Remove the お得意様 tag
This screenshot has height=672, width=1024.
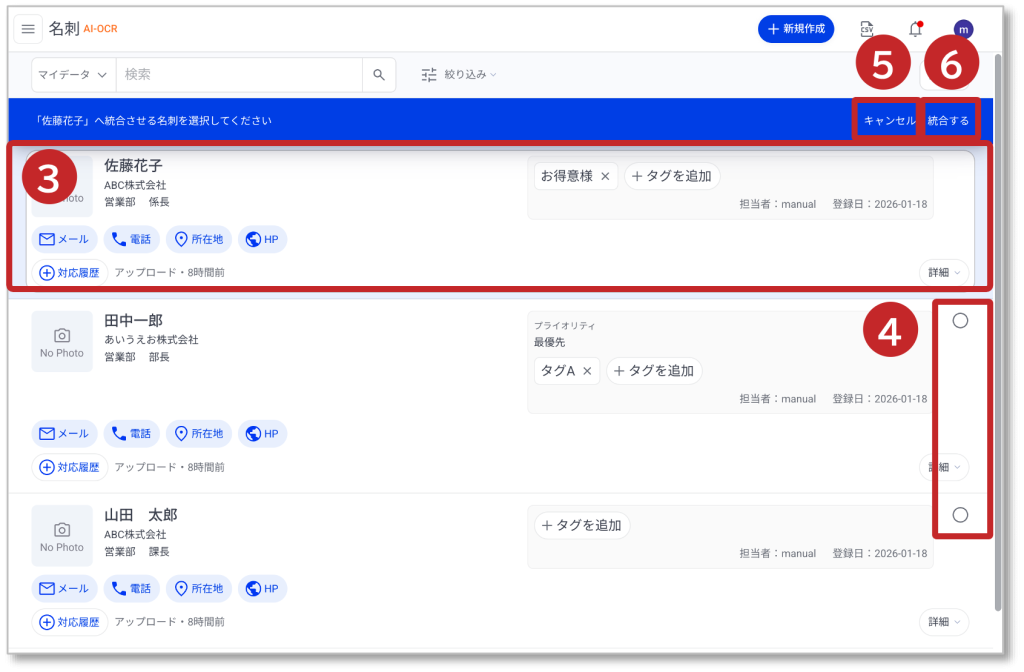(605, 177)
